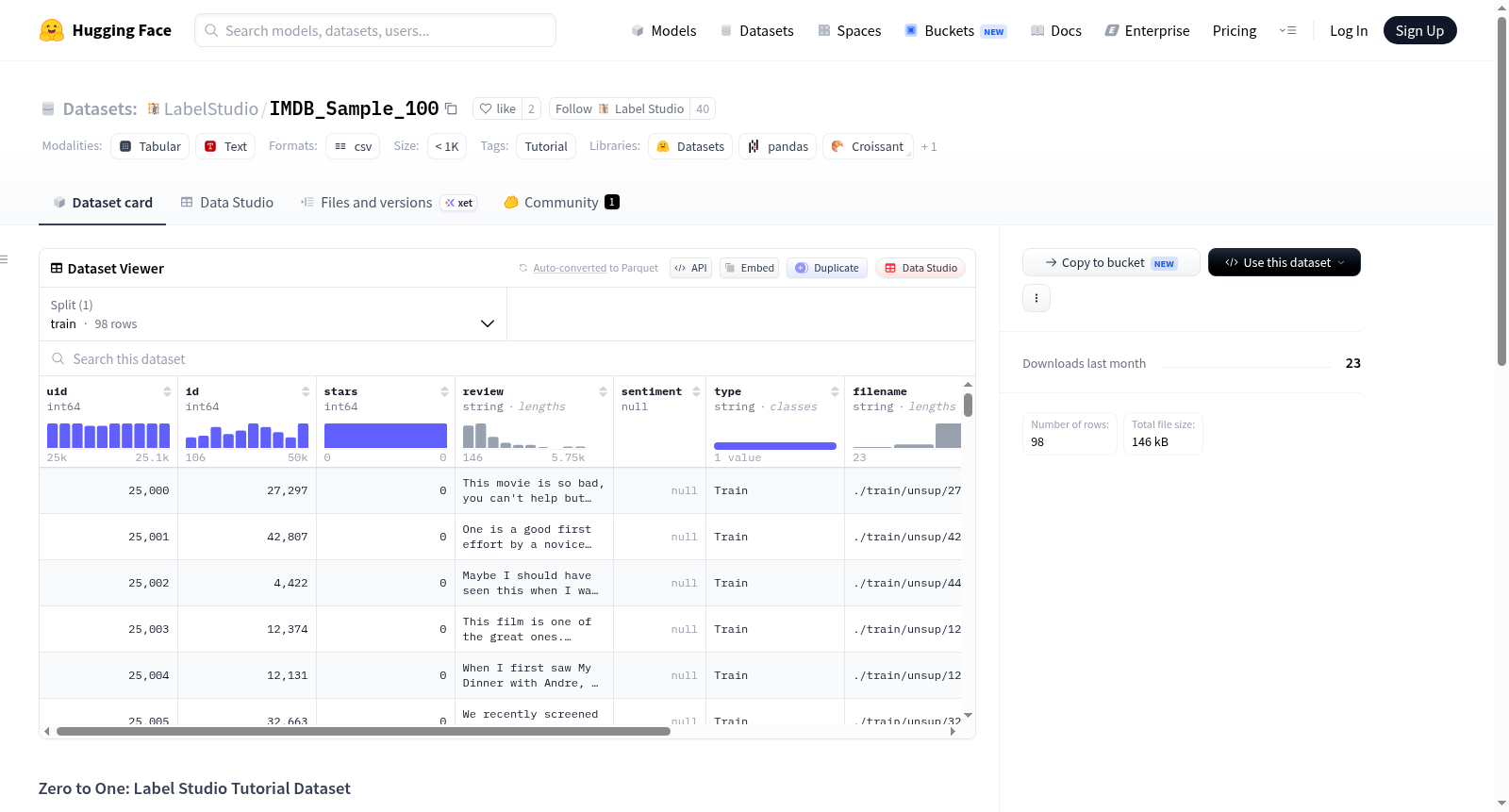Expand the navigation overflow menu
1509x812 pixels.
pos(1287,30)
